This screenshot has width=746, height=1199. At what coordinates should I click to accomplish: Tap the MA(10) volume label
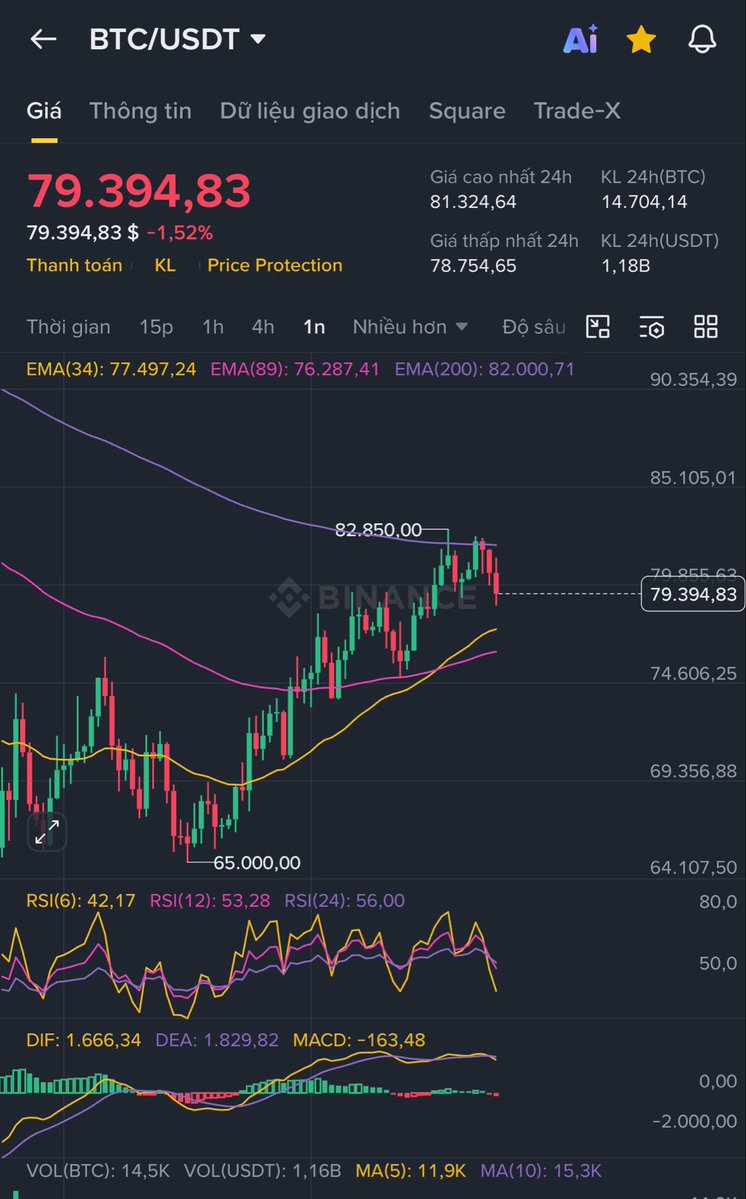[541, 1171]
